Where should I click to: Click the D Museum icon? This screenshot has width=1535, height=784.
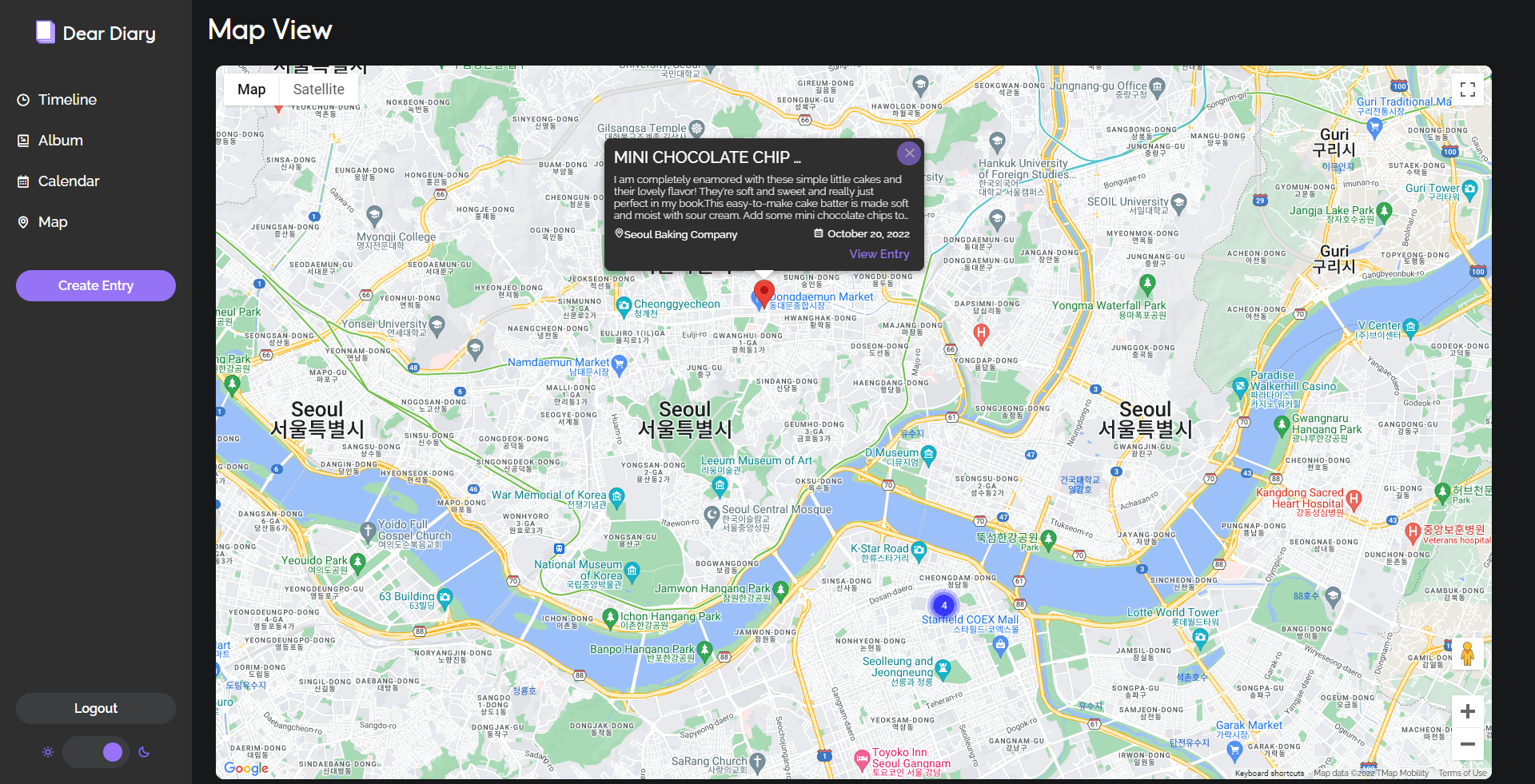(x=928, y=455)
